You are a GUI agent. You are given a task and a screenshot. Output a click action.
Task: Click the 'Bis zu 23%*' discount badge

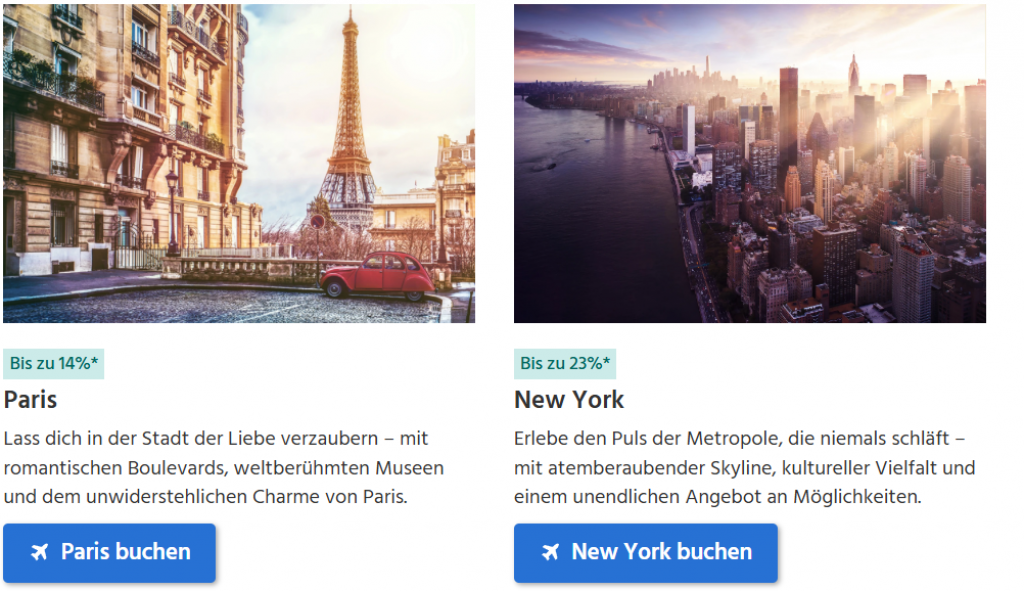click(565, 364)
